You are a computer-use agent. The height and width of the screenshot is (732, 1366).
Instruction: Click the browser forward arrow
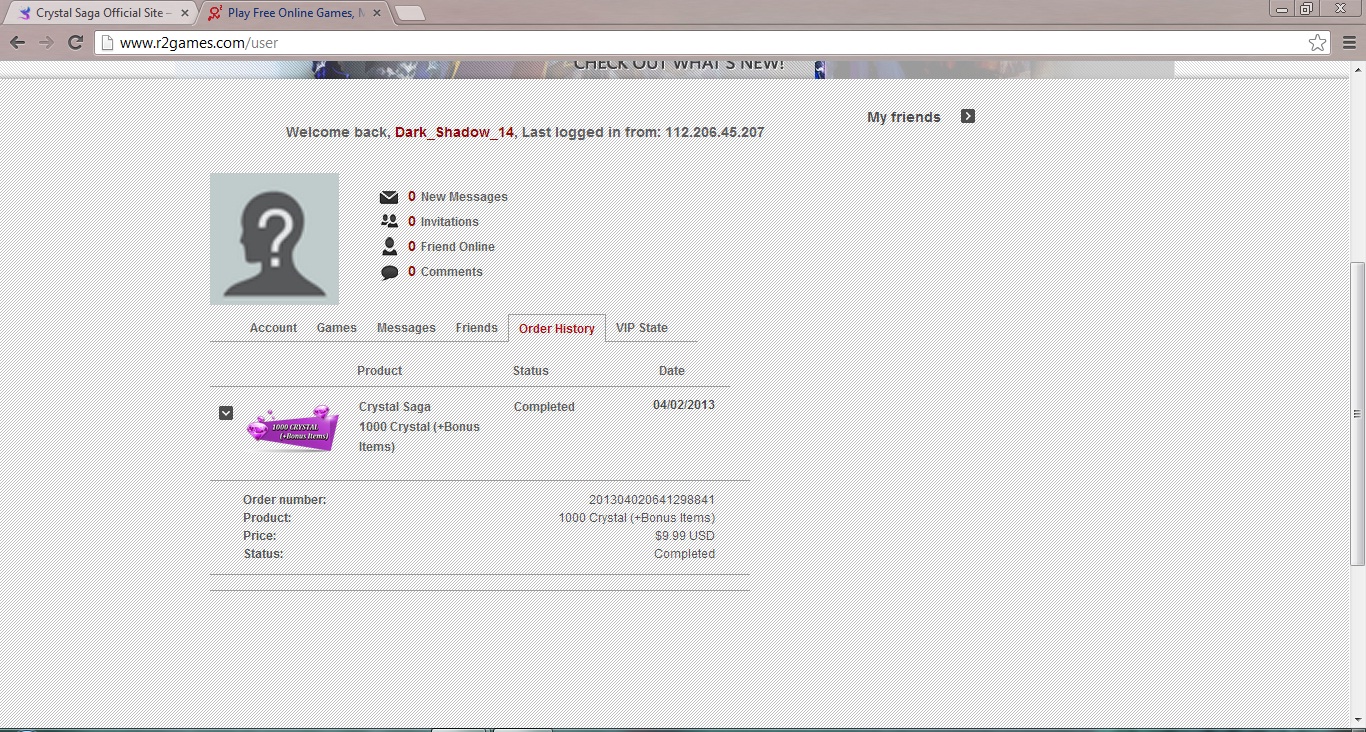[46, 43]
